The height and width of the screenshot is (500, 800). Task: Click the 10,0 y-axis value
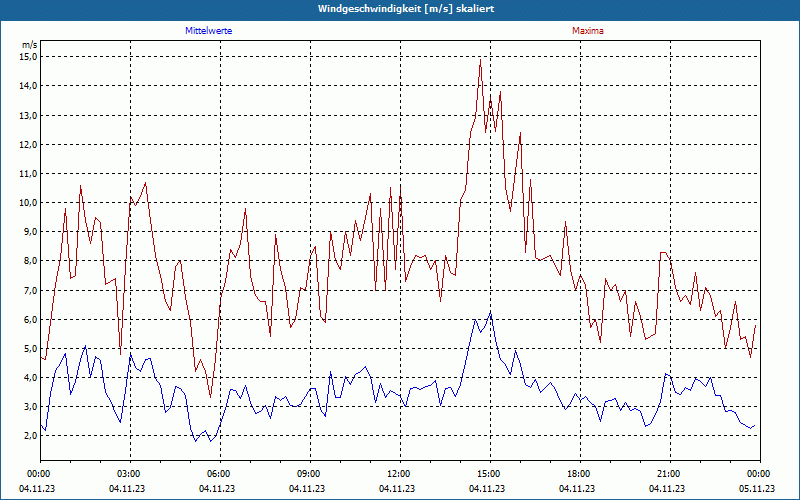[29, 203]
